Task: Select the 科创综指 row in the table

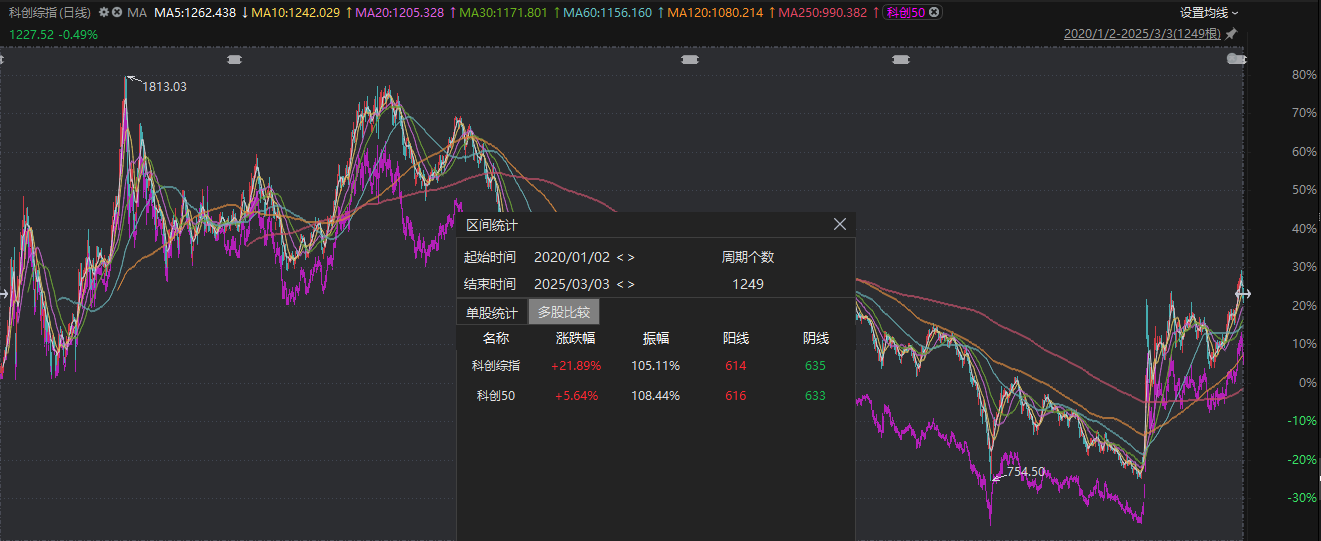Action: point(656,366)
